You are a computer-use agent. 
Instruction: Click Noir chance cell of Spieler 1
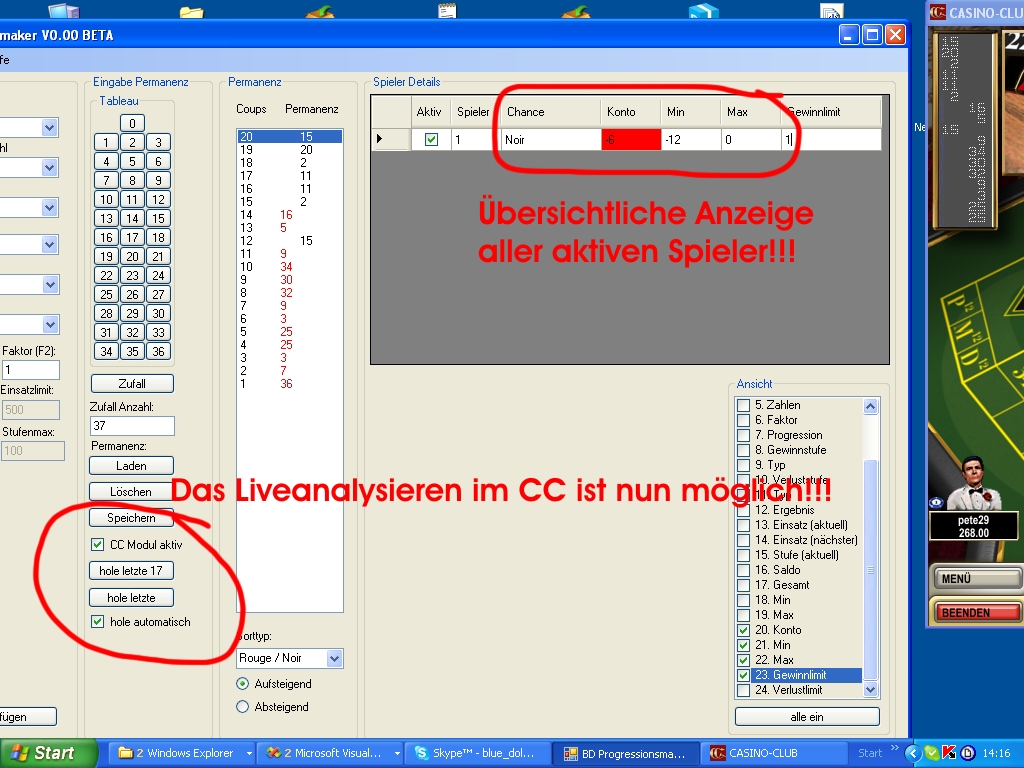coord(551,139)
